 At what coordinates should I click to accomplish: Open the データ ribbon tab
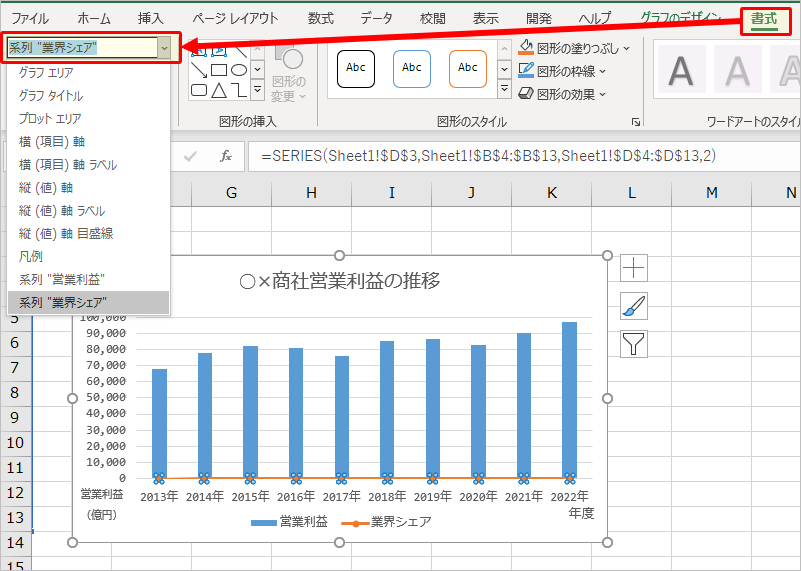tap(376, 18)
